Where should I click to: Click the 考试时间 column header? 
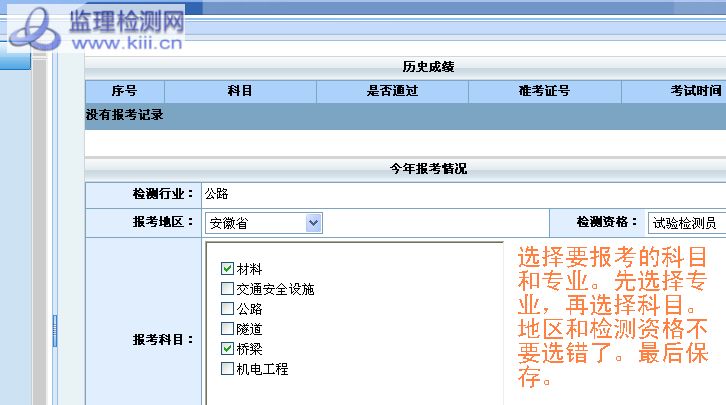tap(695, 91)
